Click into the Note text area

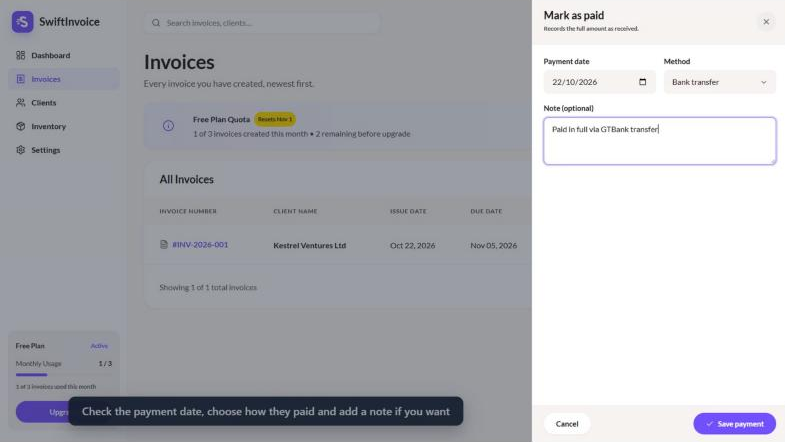659,141
